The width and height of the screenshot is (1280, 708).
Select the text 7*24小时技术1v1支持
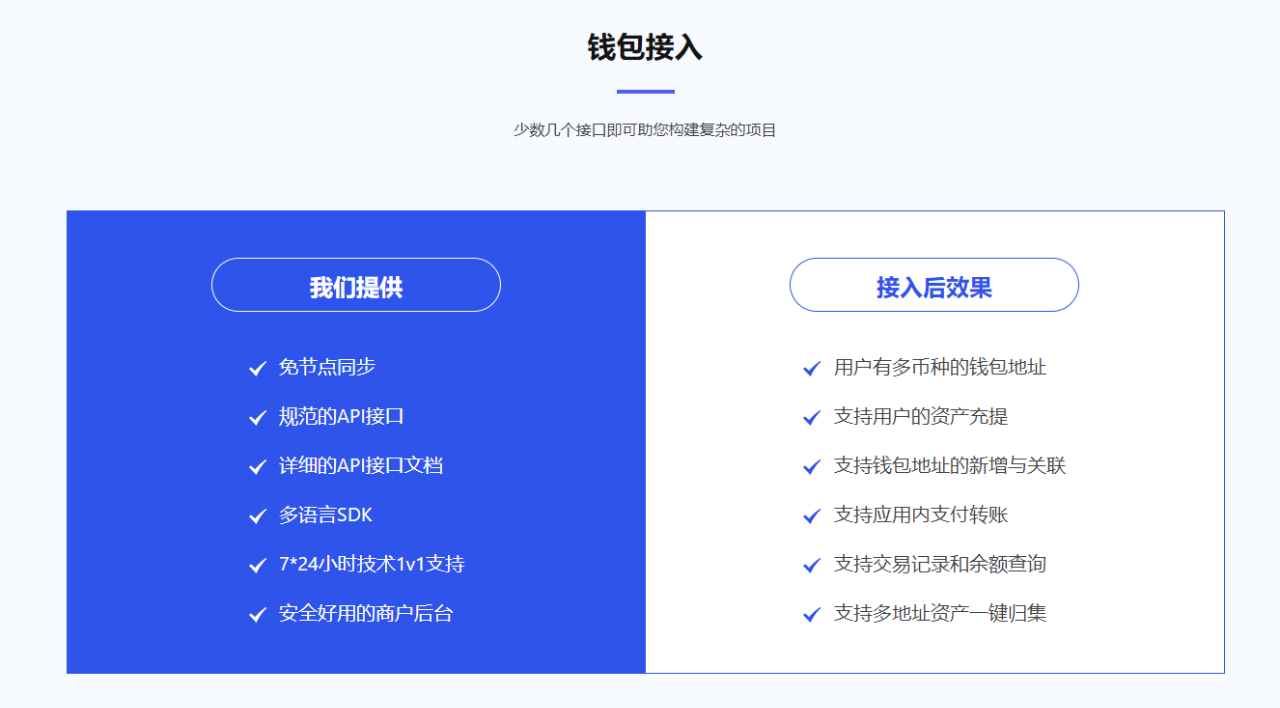[371, 564]
